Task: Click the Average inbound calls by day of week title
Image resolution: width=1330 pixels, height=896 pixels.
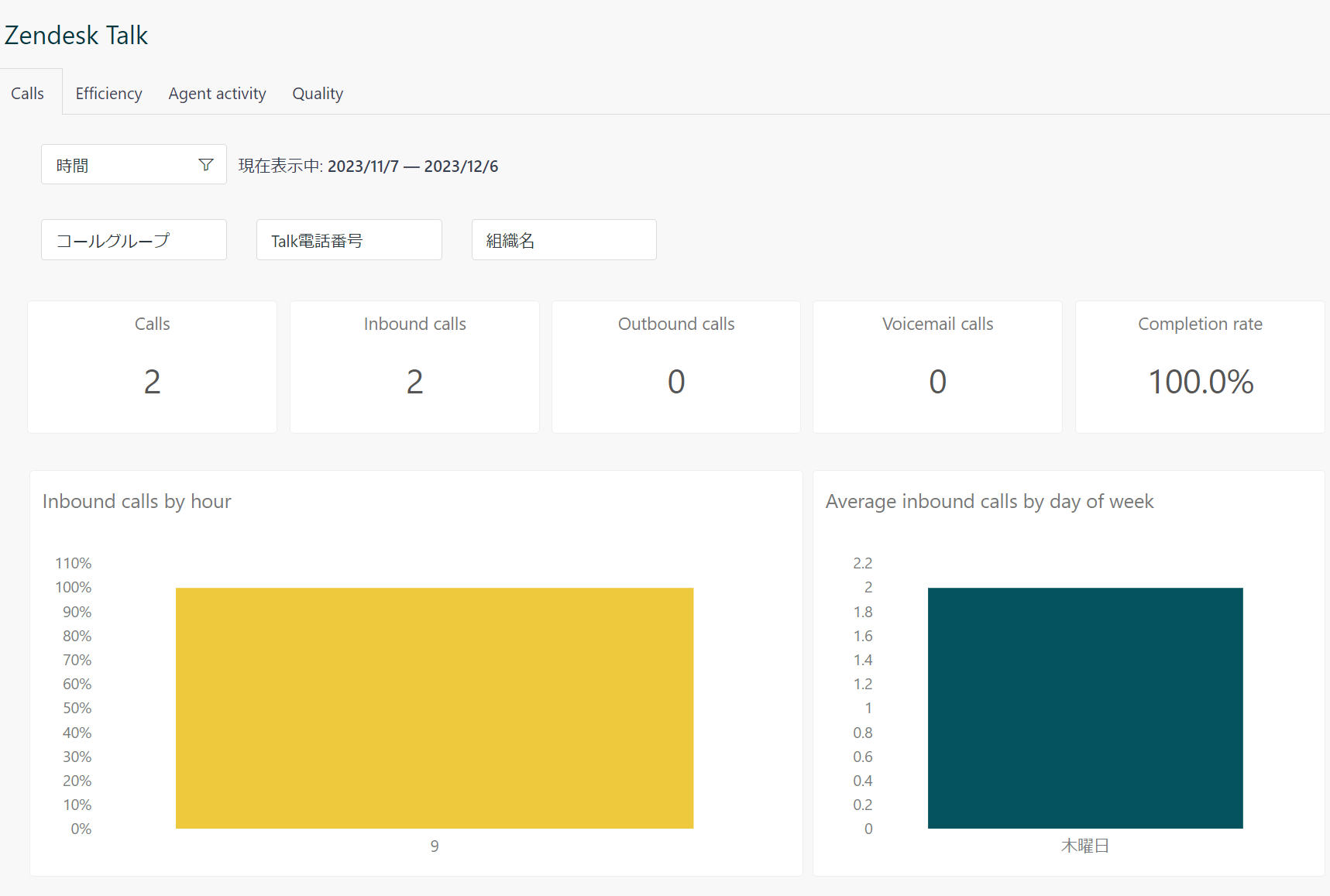Action: pyautogui.click(x=989, y=501)
